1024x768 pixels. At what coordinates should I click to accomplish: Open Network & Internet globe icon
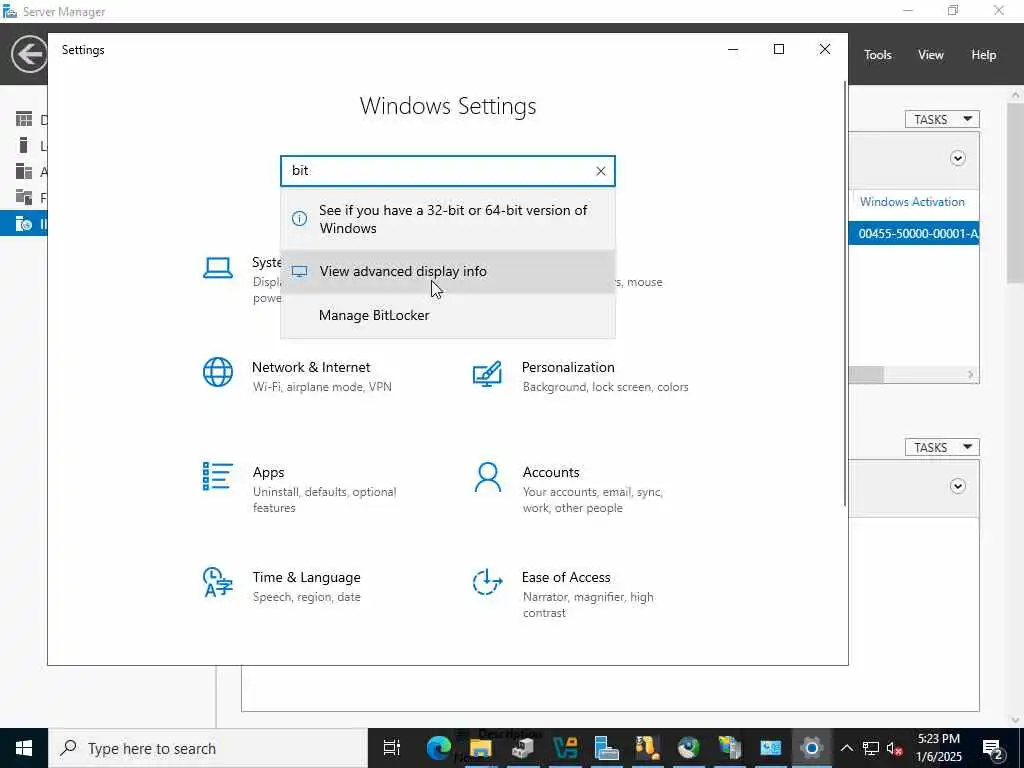(217, 372)
